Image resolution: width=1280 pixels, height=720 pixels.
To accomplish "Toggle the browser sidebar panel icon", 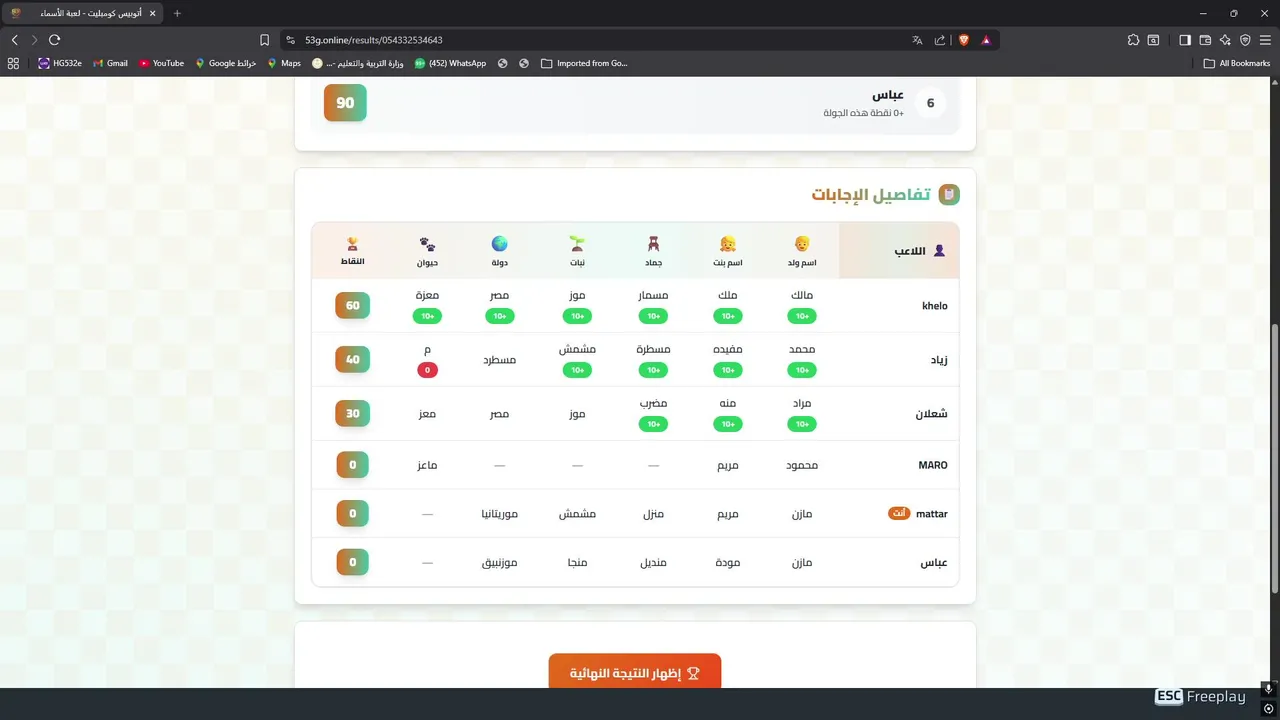I will [1185, 40].
